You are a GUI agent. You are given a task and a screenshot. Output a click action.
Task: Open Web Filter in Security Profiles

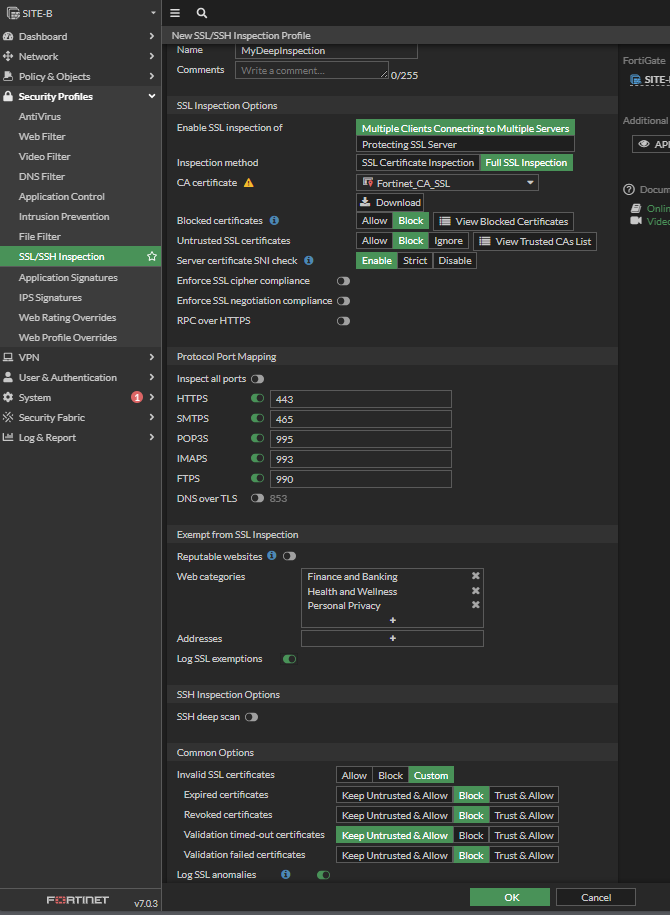(42, 137)
